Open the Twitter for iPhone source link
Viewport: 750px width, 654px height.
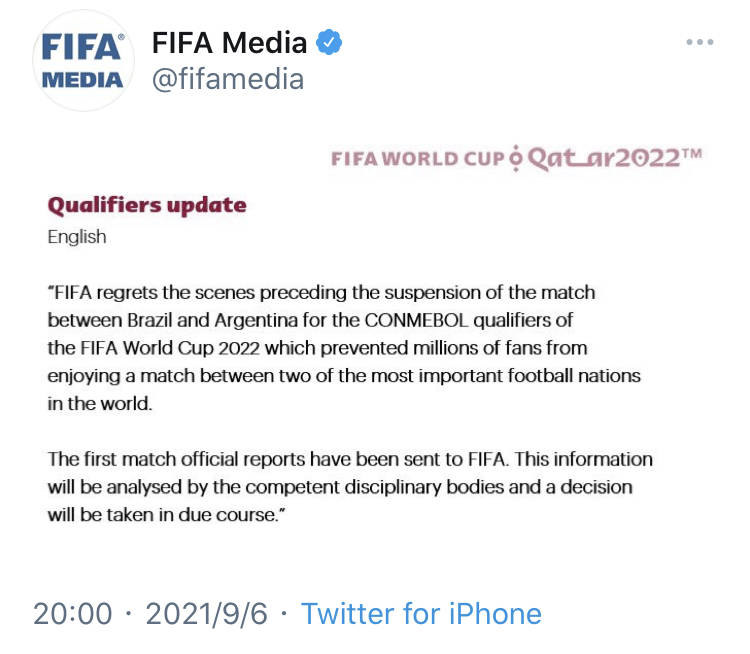pyautogui.click(x=421, y=613)
